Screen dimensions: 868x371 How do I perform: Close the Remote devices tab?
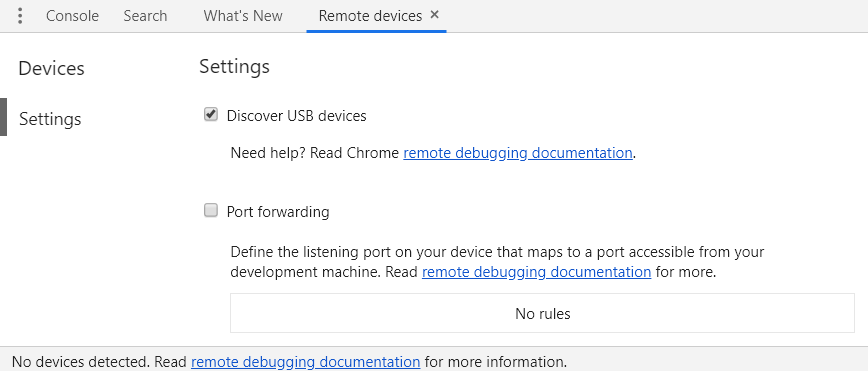435,15
